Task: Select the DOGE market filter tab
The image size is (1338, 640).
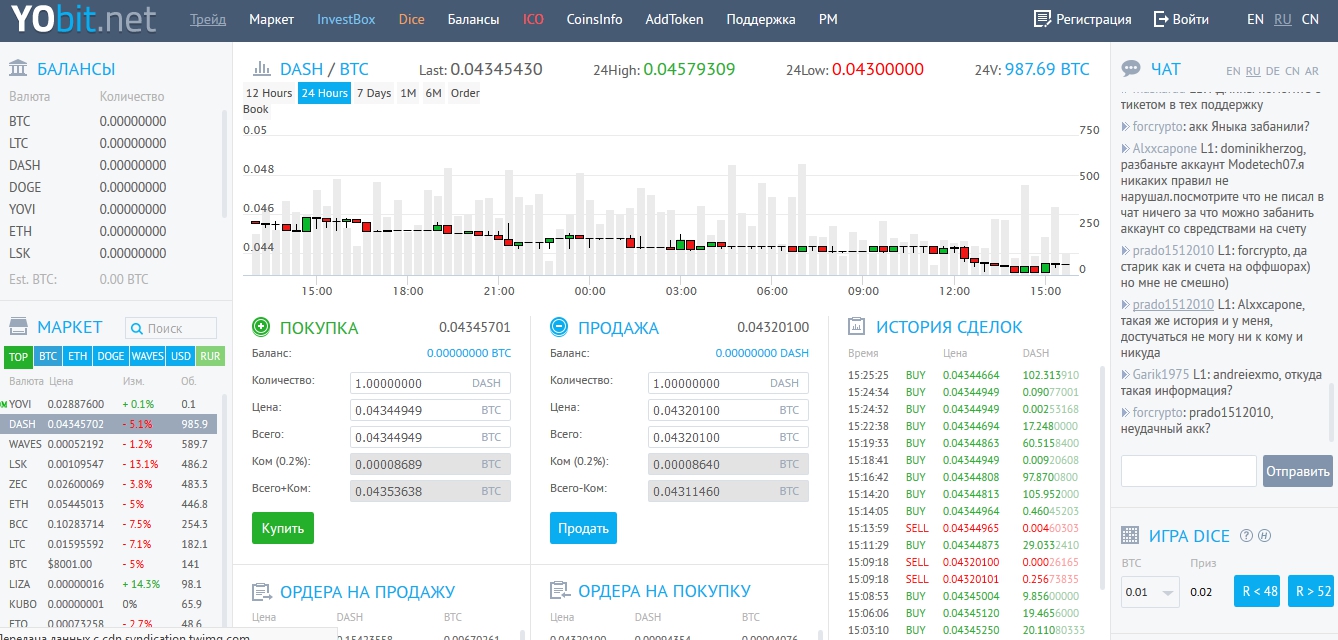Action: [x=111, y=356]
